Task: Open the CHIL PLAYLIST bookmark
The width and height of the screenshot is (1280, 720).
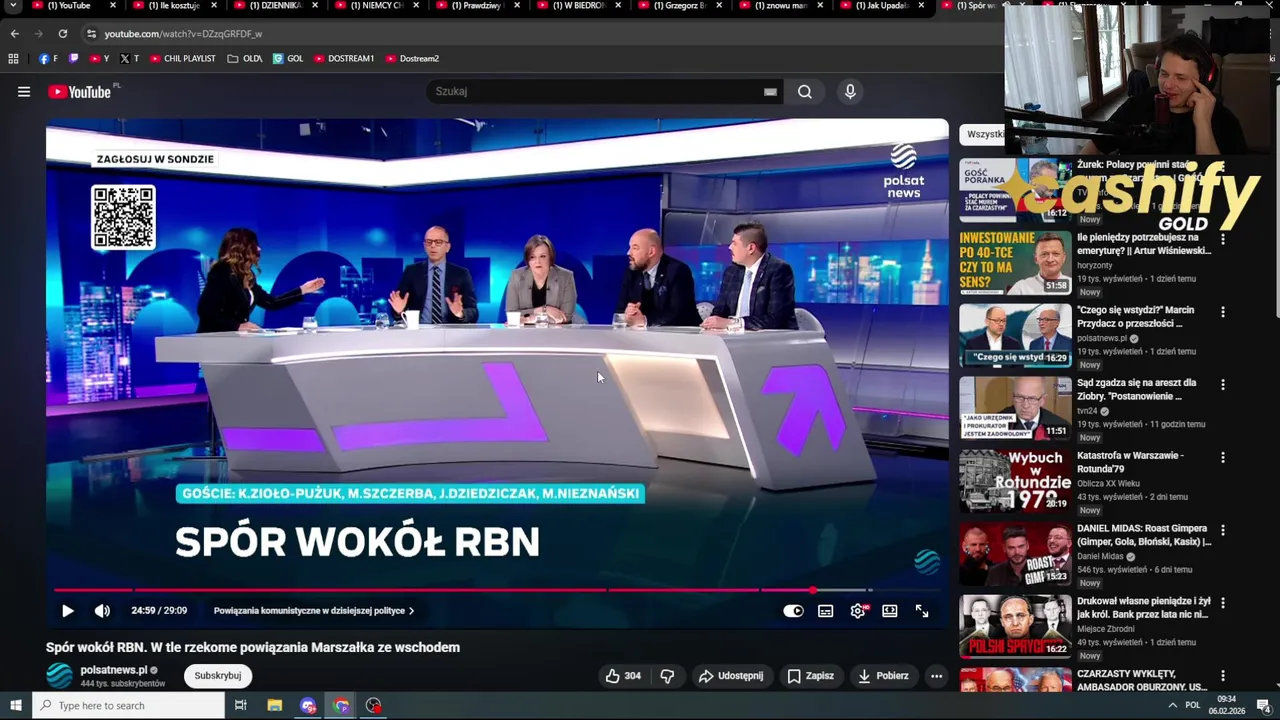Action: tap(182, 59)
